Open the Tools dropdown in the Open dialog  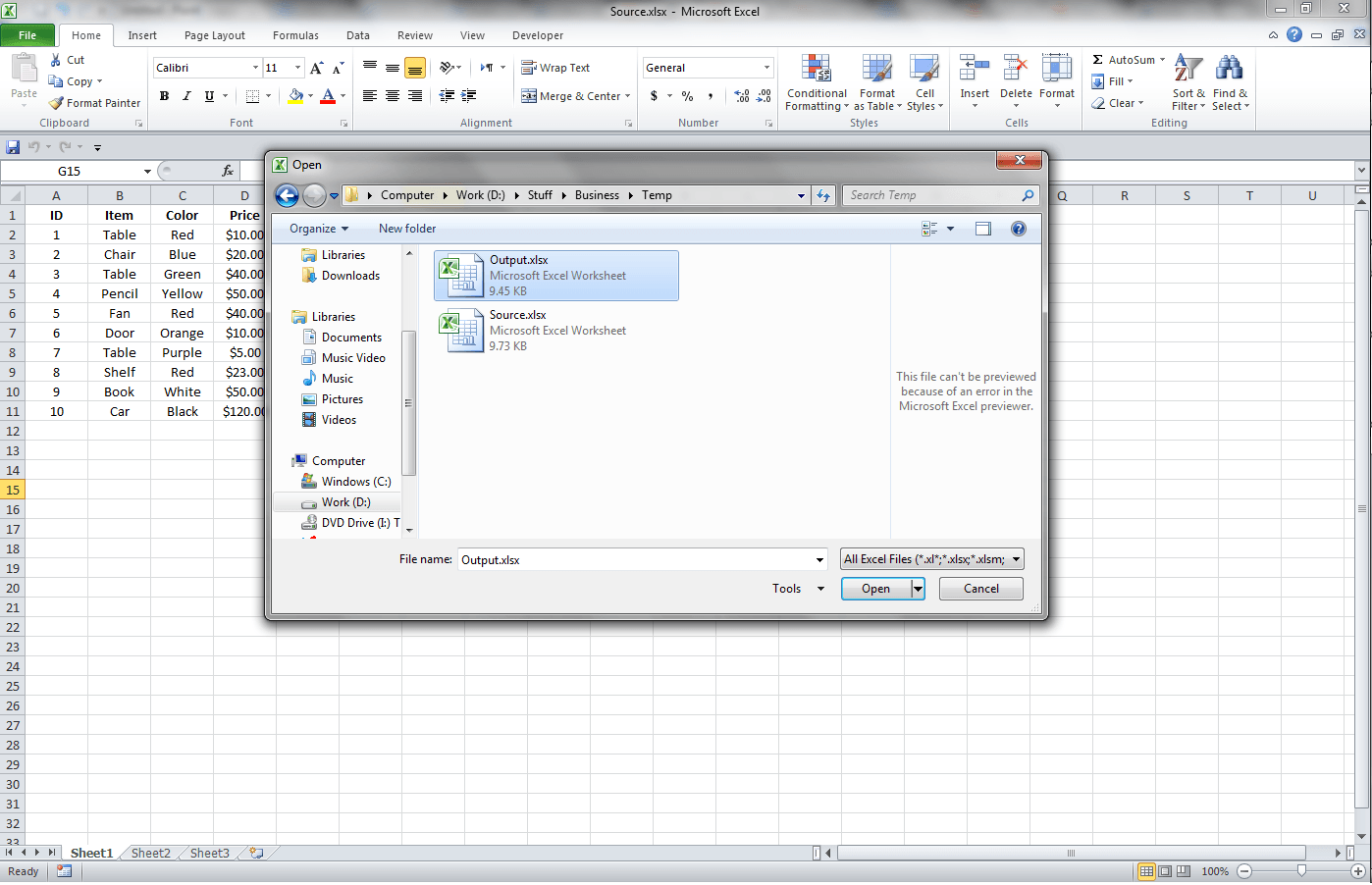797,588
